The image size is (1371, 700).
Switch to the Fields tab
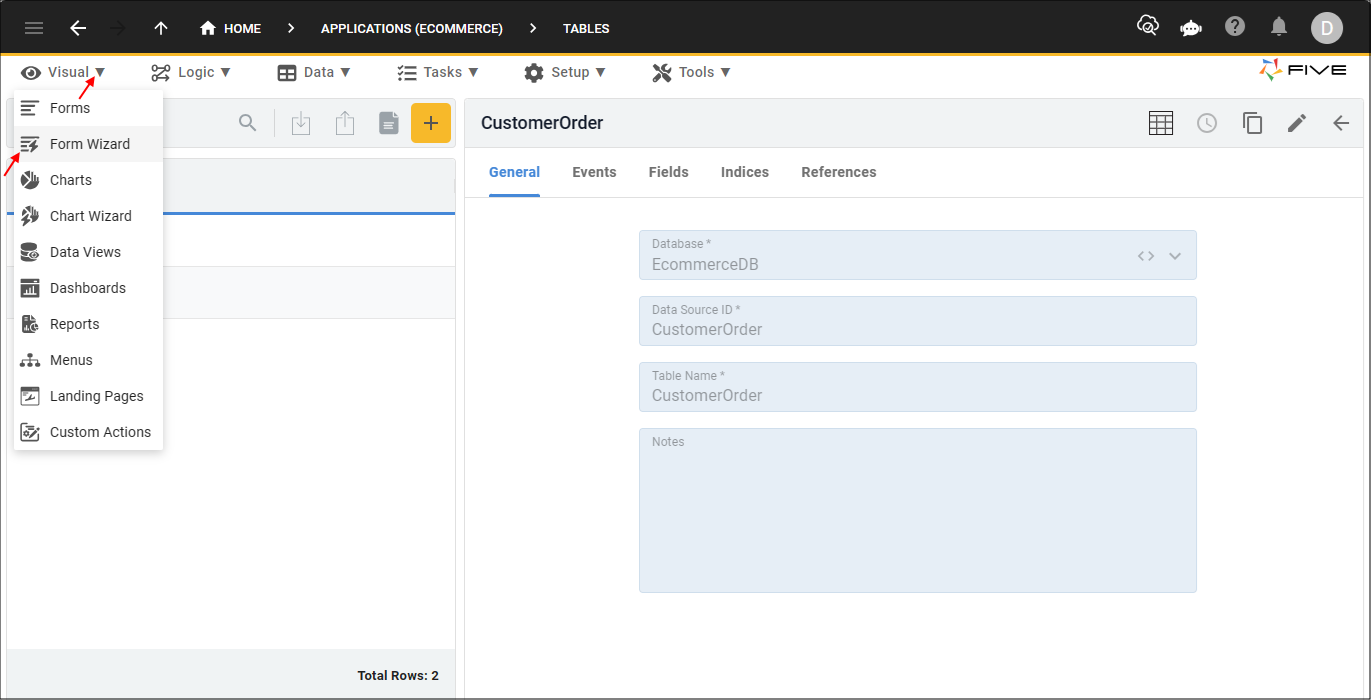point(668,172)
